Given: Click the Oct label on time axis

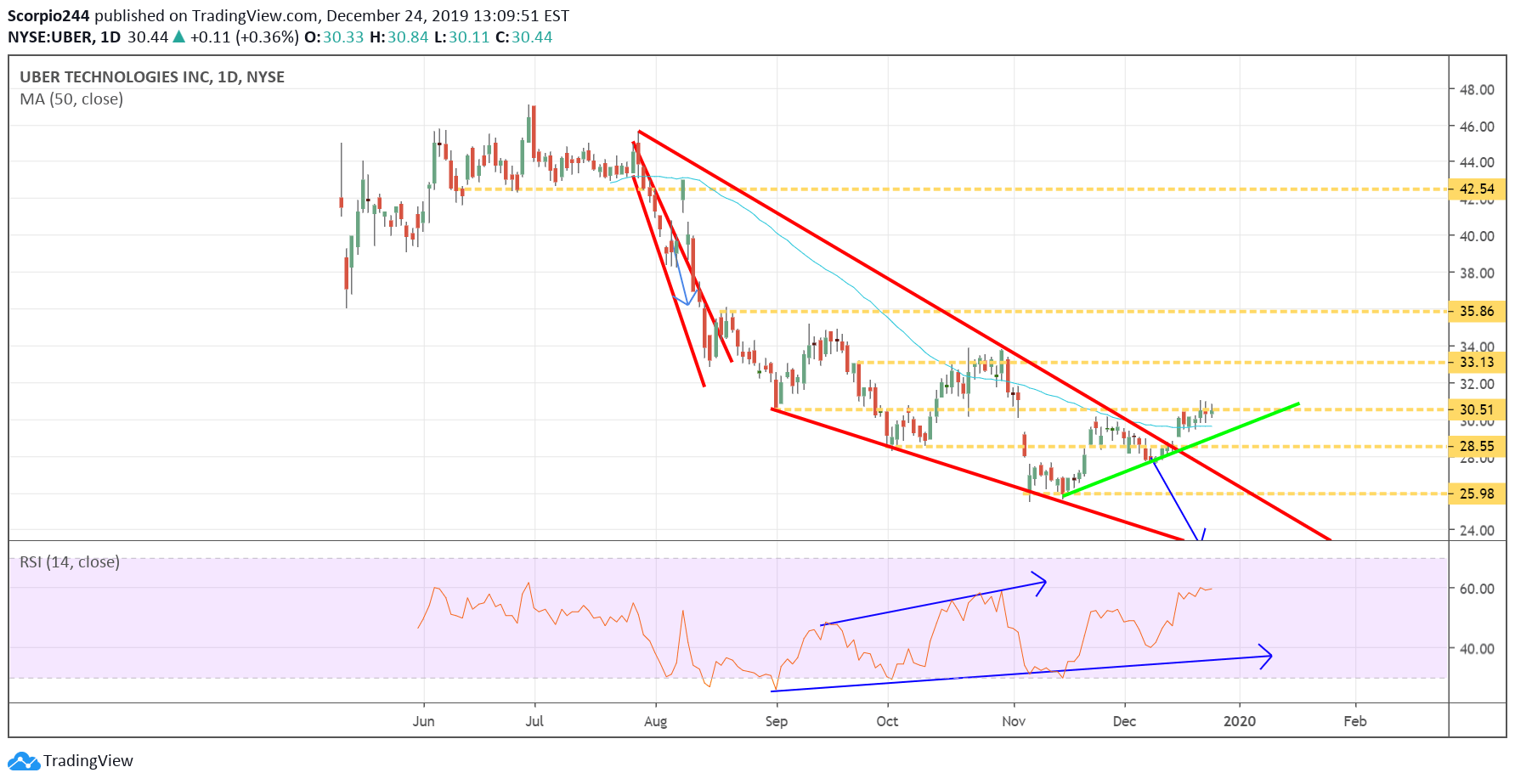Looking at the screenshot, I should [887, 722].
